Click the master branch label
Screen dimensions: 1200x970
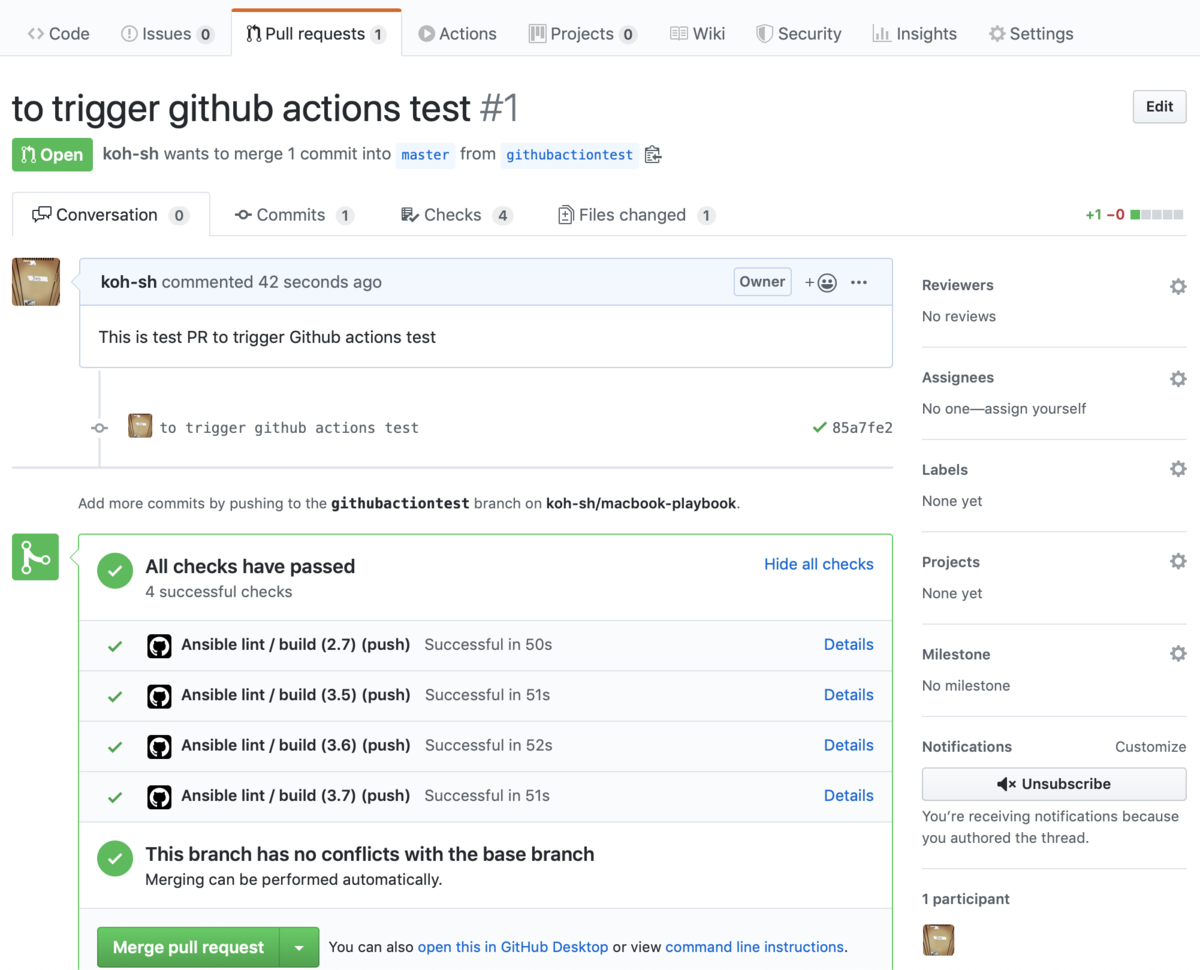[425, 155]
